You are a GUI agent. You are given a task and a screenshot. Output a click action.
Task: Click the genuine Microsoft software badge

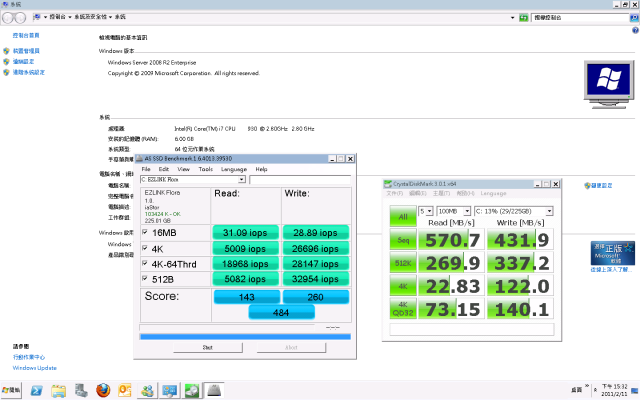click(612, 253)
